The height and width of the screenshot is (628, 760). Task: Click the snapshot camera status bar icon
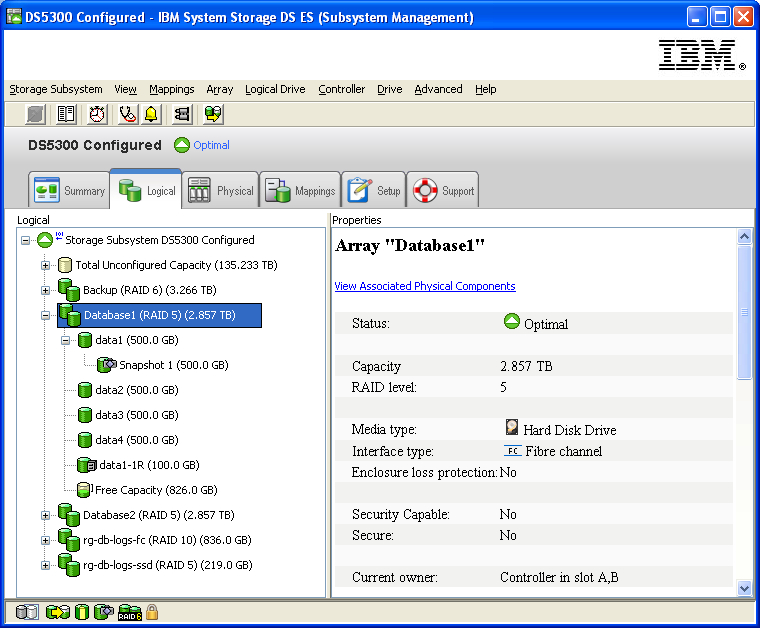pos(104,612)
